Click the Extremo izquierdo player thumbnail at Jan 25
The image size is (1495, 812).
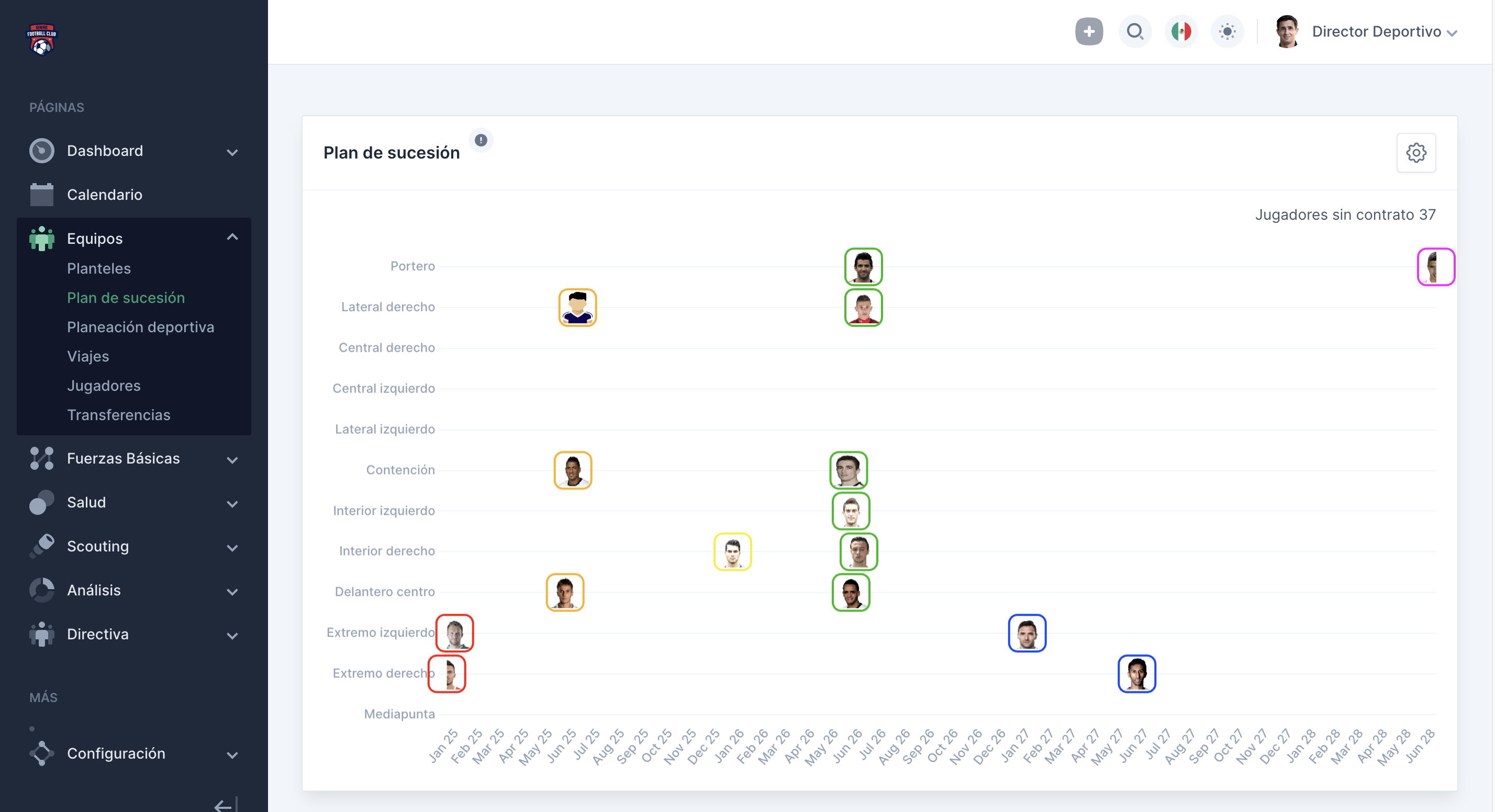[454, 632]
